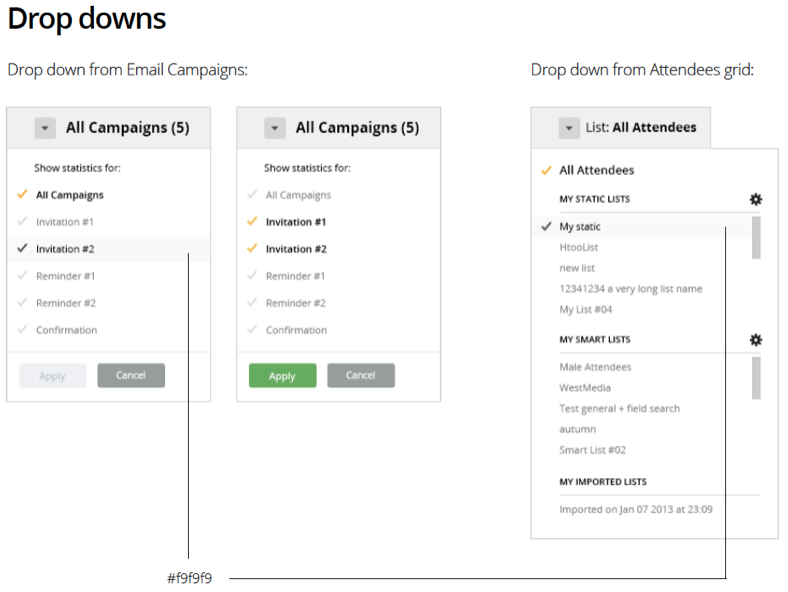Click the gear icon beside My Static Lists
Viewport: 788px width, 592px height.
coord(755,199)
